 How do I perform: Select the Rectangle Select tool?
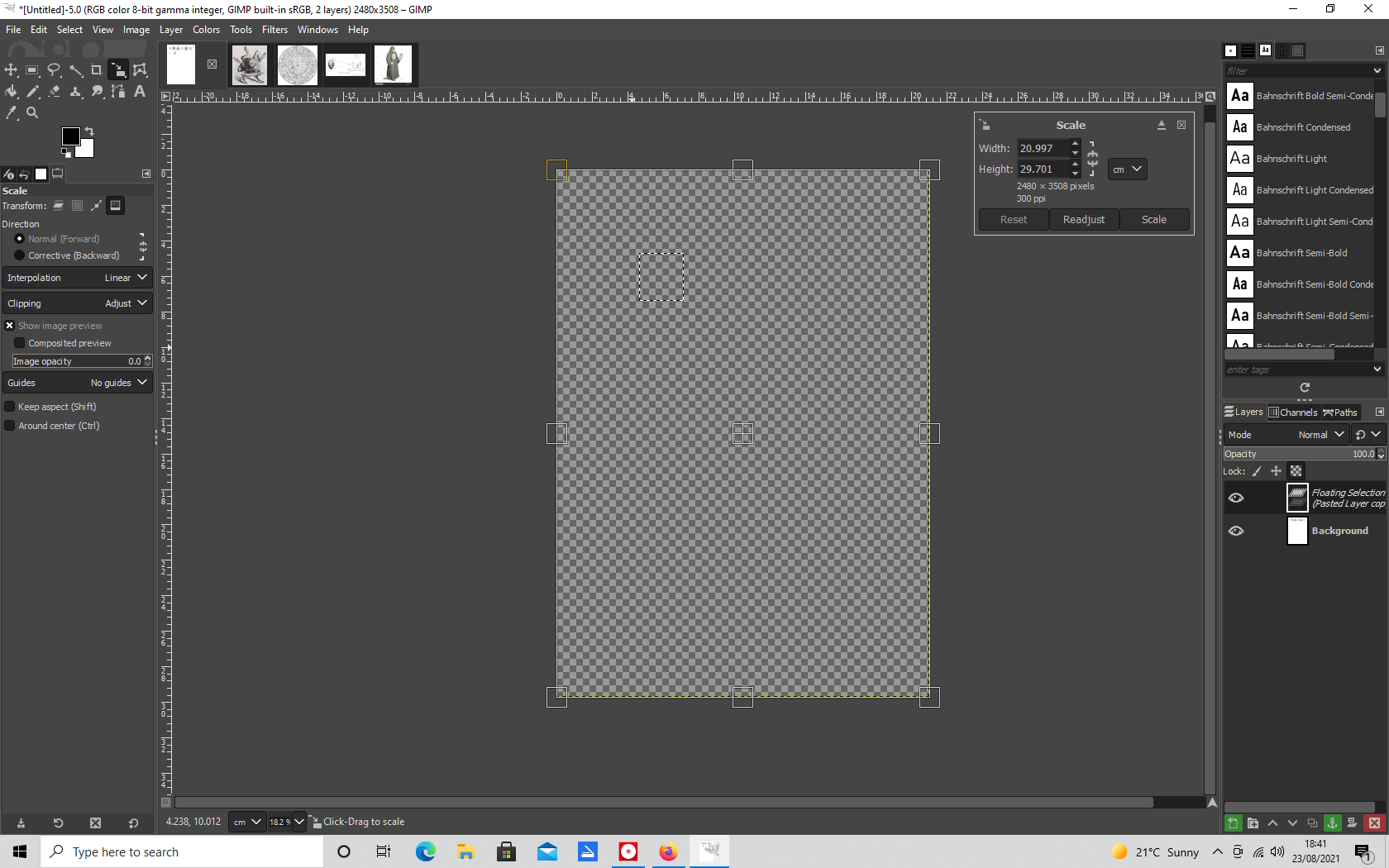[32, 70]
